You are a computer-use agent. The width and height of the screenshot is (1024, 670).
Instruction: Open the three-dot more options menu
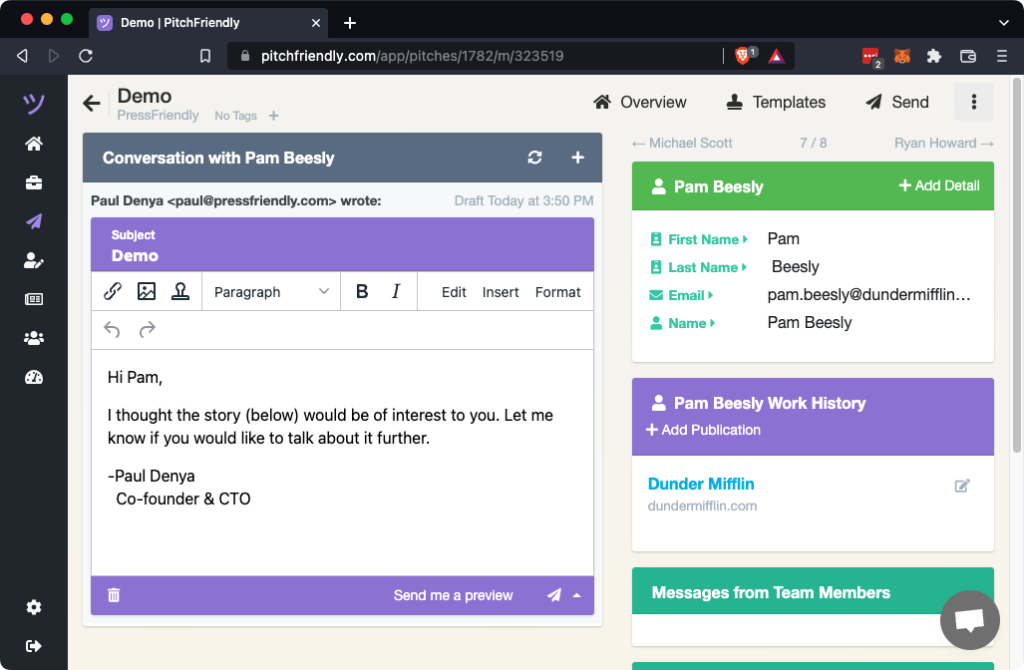point(973,102)
